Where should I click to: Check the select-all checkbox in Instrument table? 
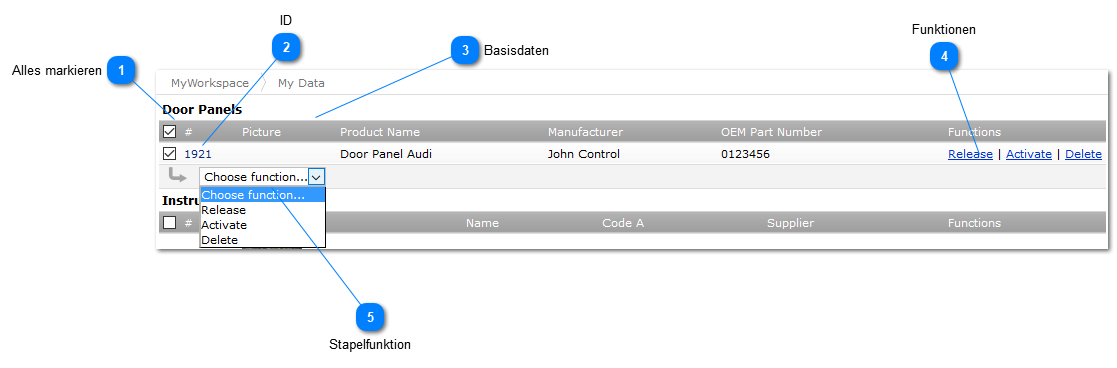click(170, 223)
